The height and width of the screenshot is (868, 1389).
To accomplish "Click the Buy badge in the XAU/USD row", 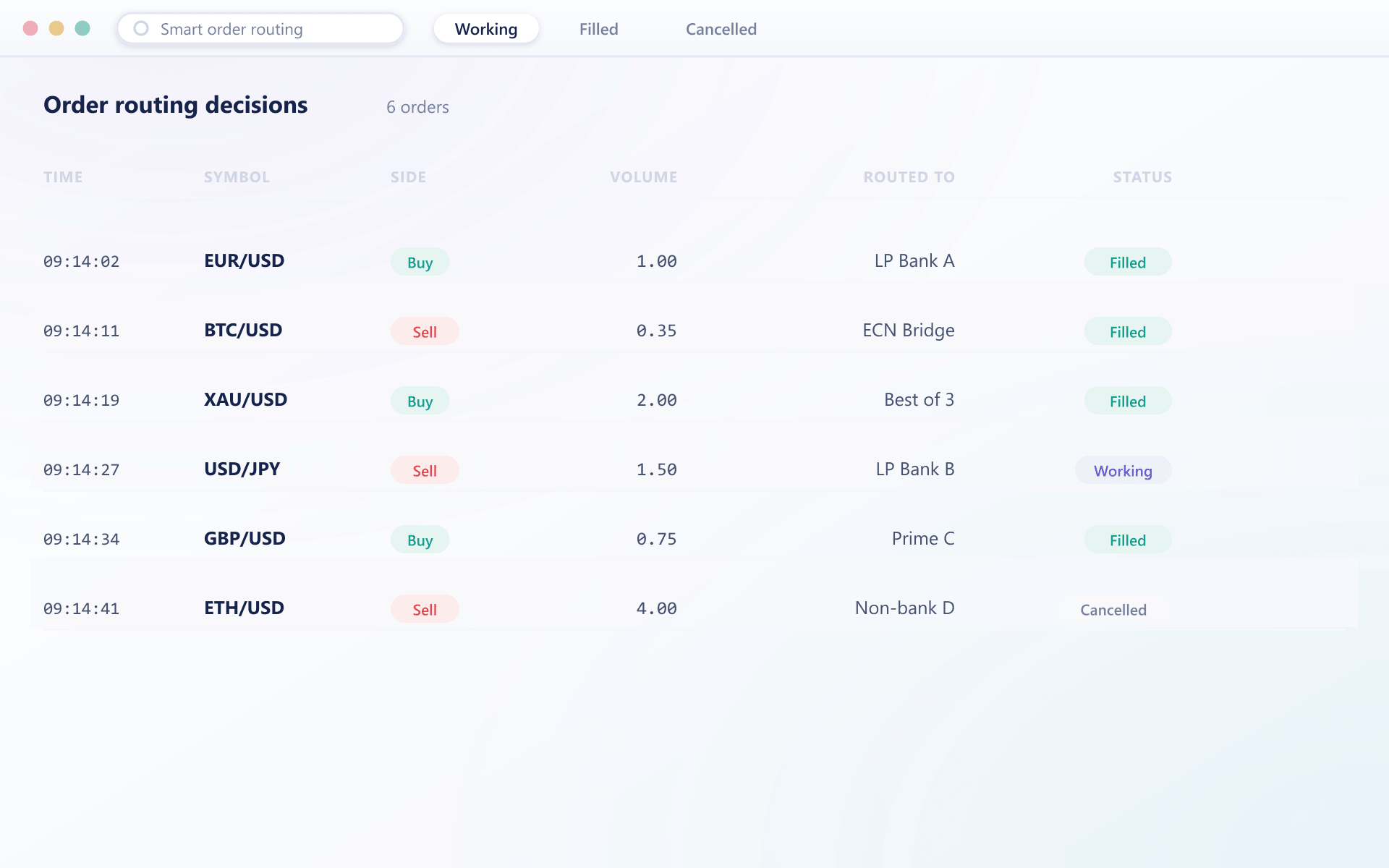I will click(x=420, y=401).
